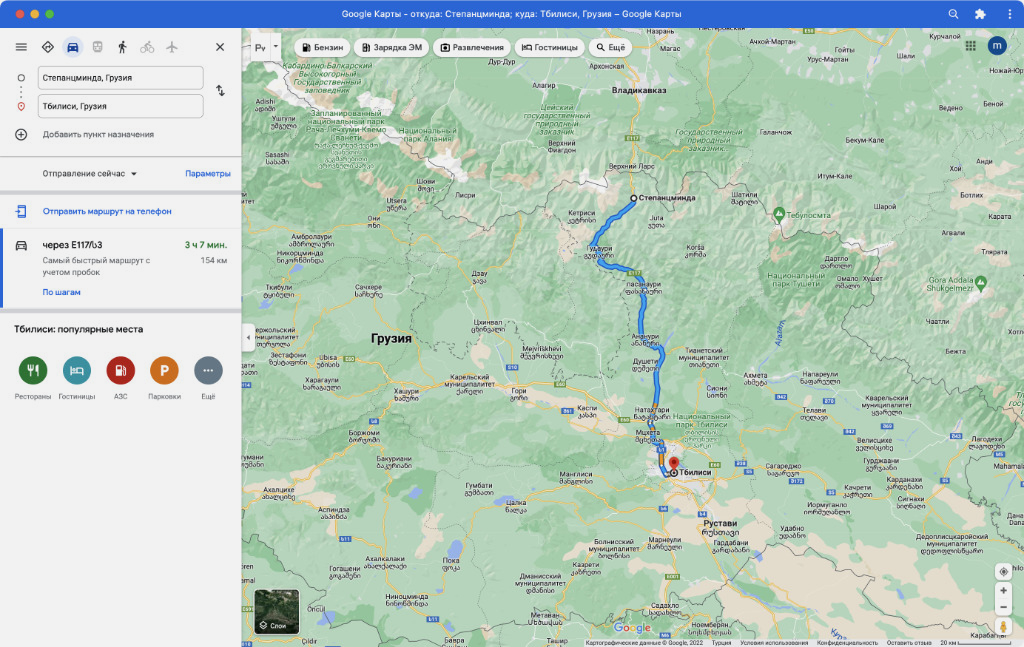Swap start and destination points
This screenshot has width=1024, height=647.
point(221,91)
